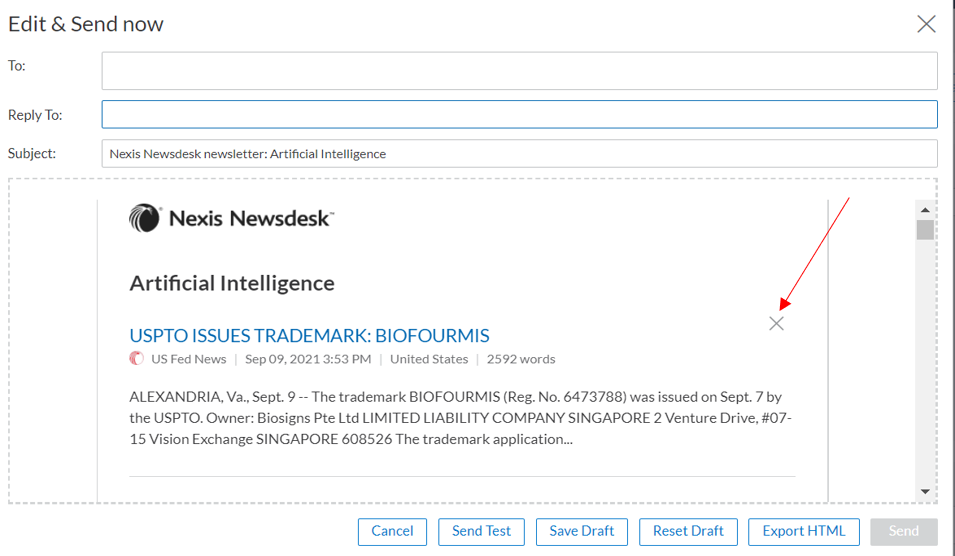Remove the BIOFOURMIS article with its X icon
This screenshot has height=556, width=955.
tap(776, 323)
